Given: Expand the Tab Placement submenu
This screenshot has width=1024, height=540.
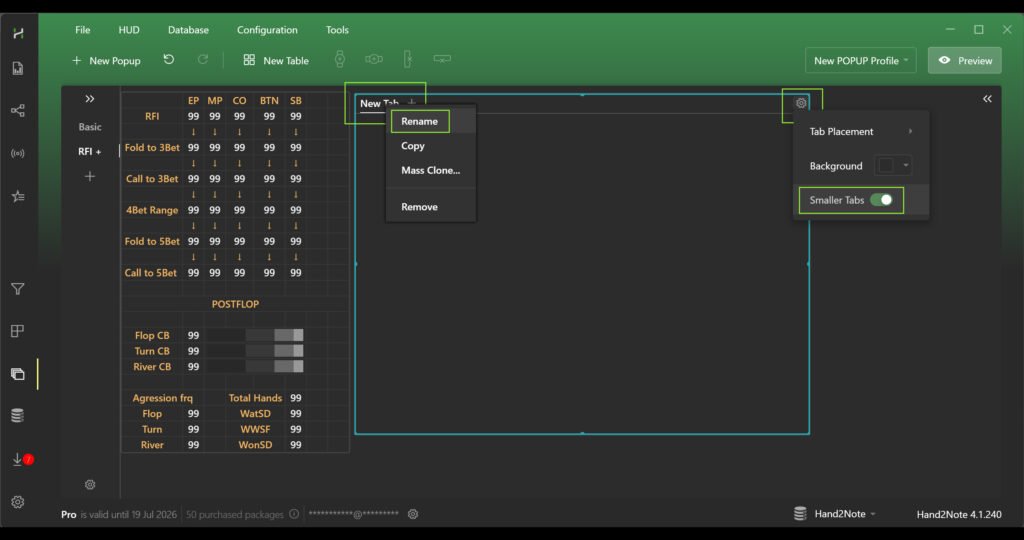Looking at the screenshot, I should (x=861, y=132).
